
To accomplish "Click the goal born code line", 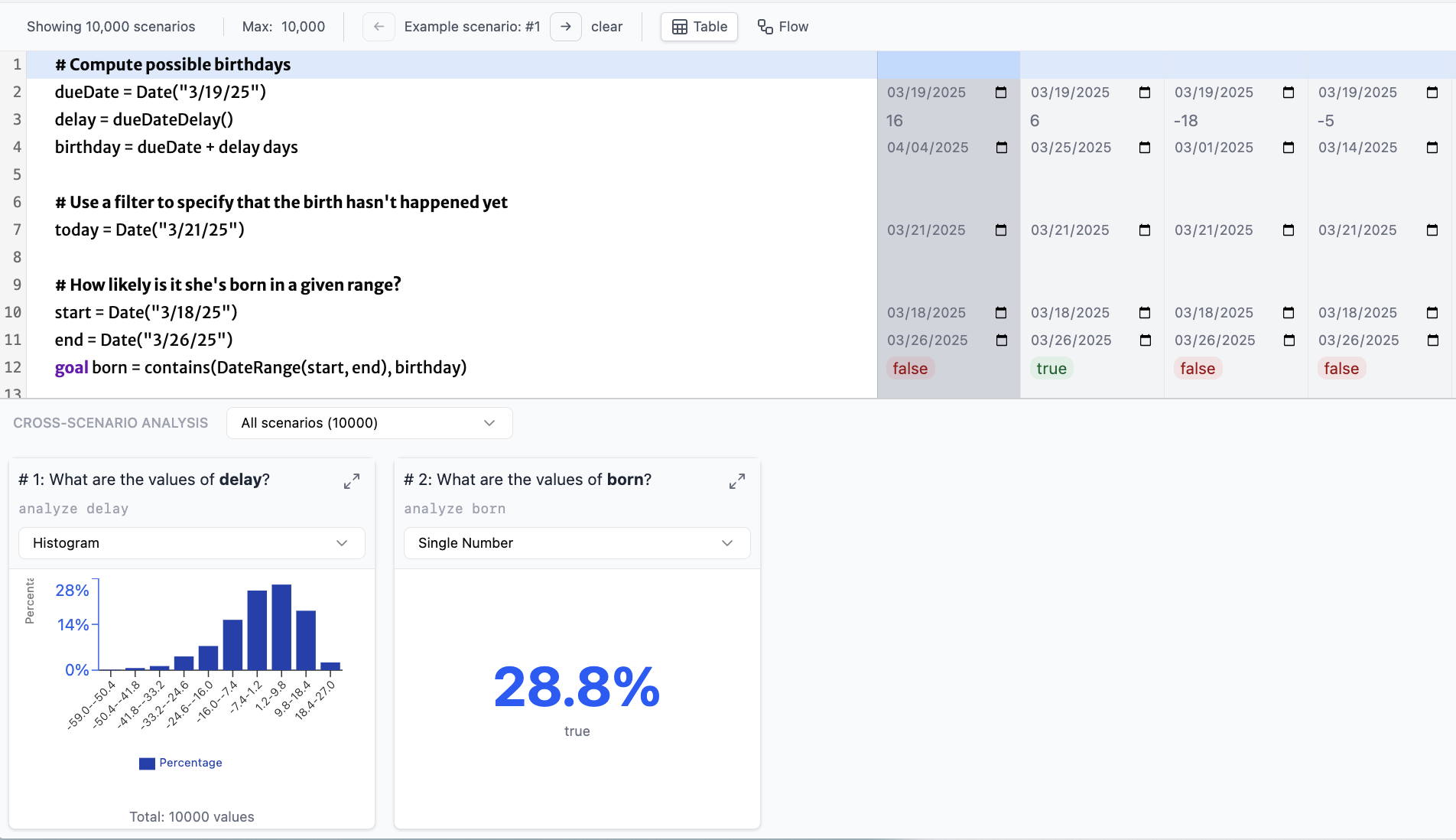I will click(x=260, y=368).
